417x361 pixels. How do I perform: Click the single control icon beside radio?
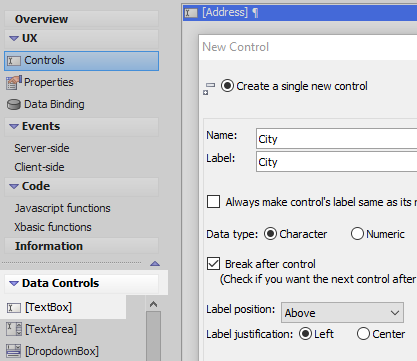point(209,89)
